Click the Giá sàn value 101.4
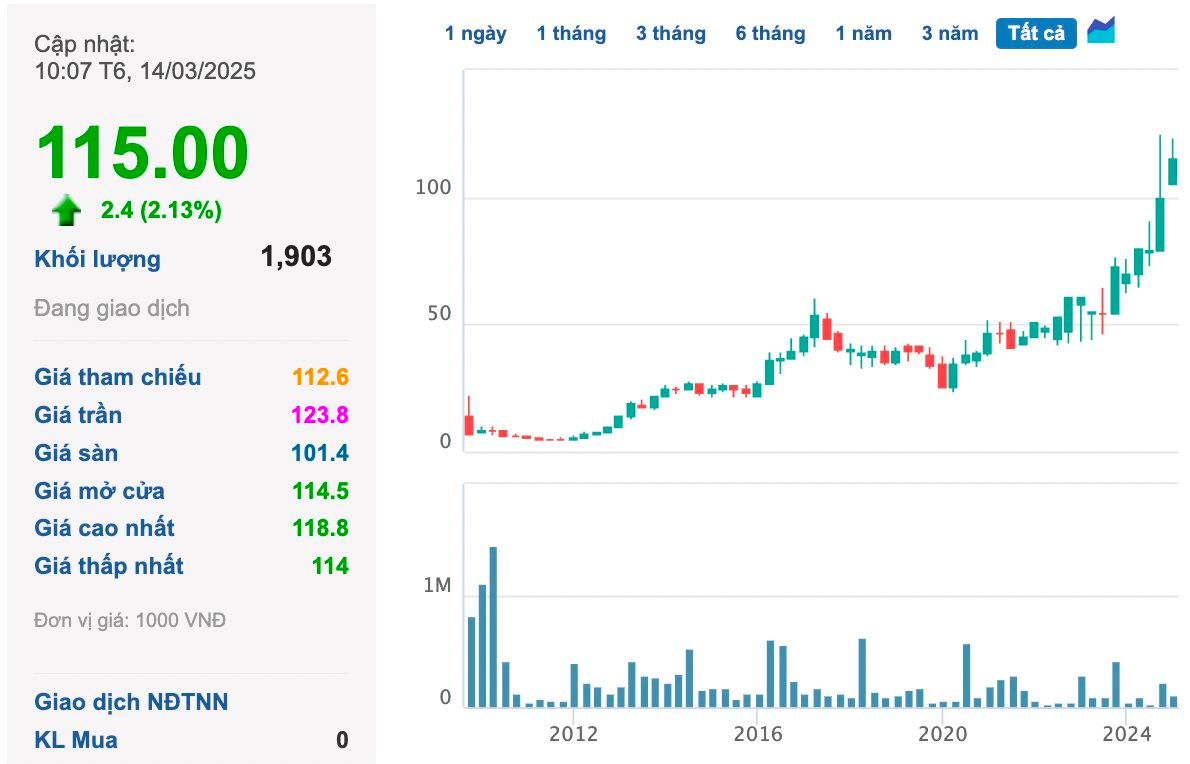The image size is (1190, 764). (x=320, y=453)
